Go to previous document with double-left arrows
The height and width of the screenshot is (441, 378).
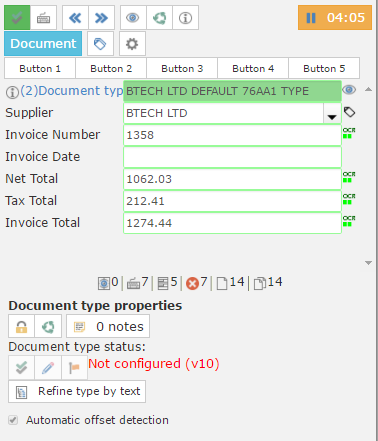[x=75, y=18]
